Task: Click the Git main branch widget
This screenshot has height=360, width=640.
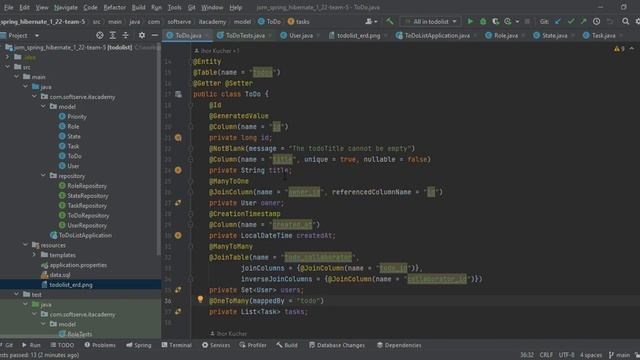Action: click(x=619, y=355)
